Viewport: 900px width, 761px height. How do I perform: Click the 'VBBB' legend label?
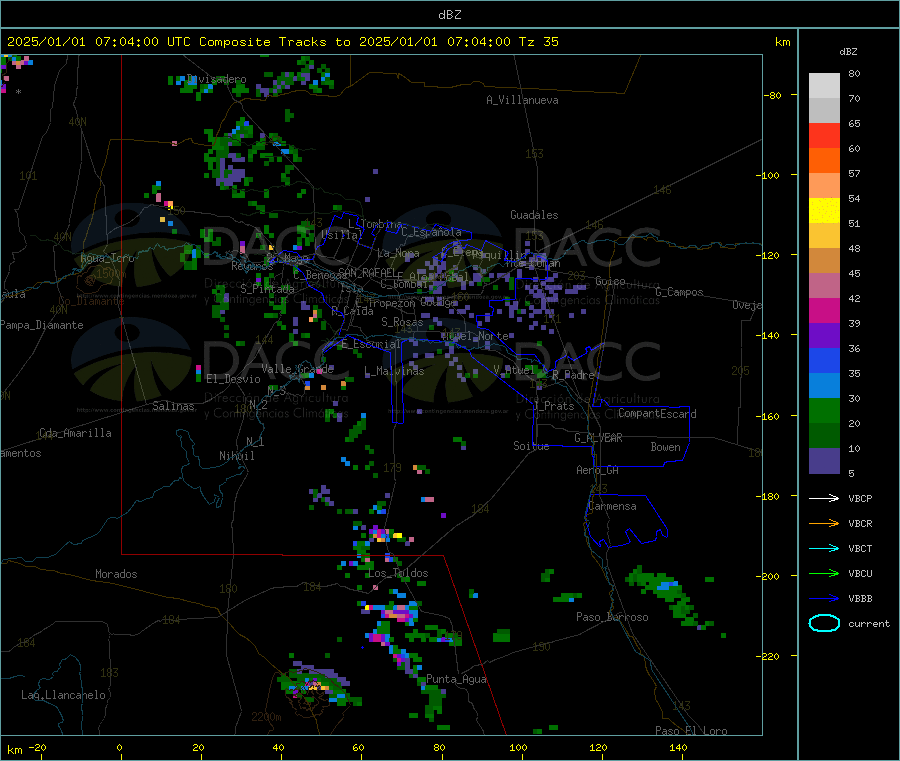coord(860,599)
